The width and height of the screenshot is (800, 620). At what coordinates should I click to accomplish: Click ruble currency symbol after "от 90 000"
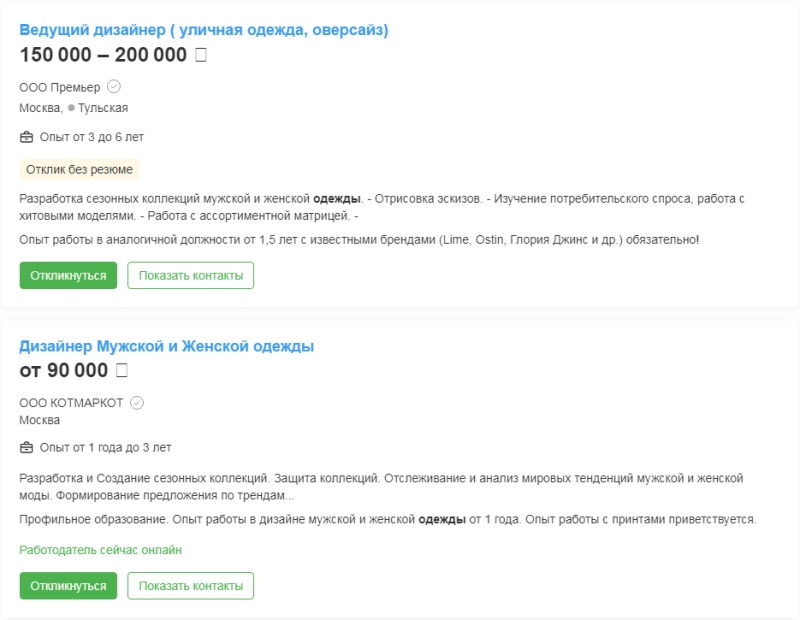pyautogui.click(x=122, y=371)
